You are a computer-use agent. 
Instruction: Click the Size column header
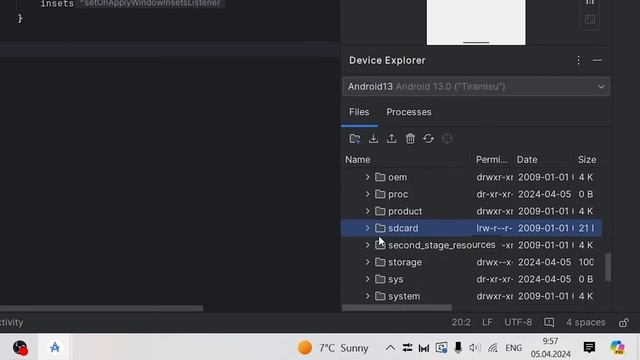587,160
